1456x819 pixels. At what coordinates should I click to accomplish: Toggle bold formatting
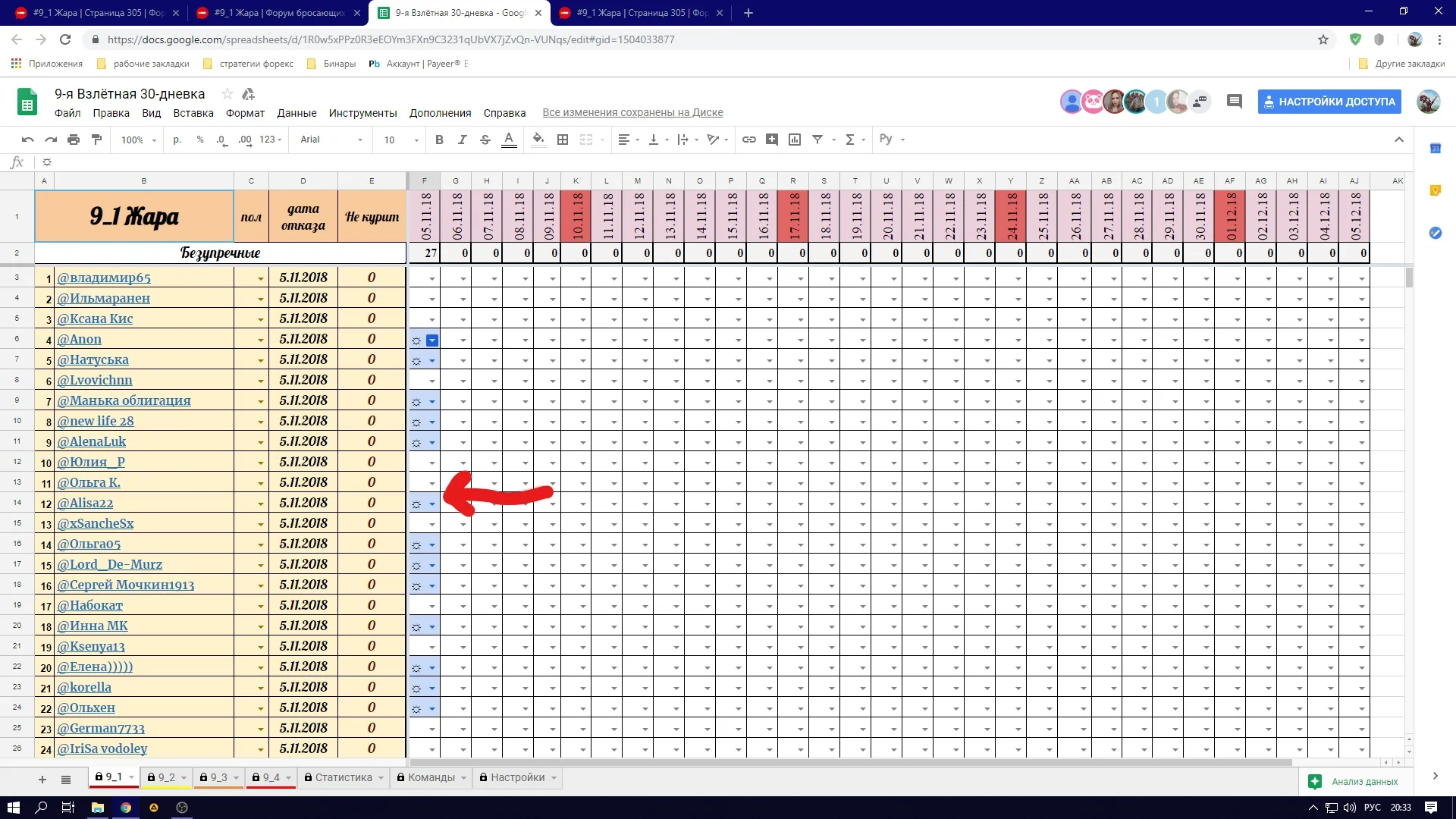[439, 140]
